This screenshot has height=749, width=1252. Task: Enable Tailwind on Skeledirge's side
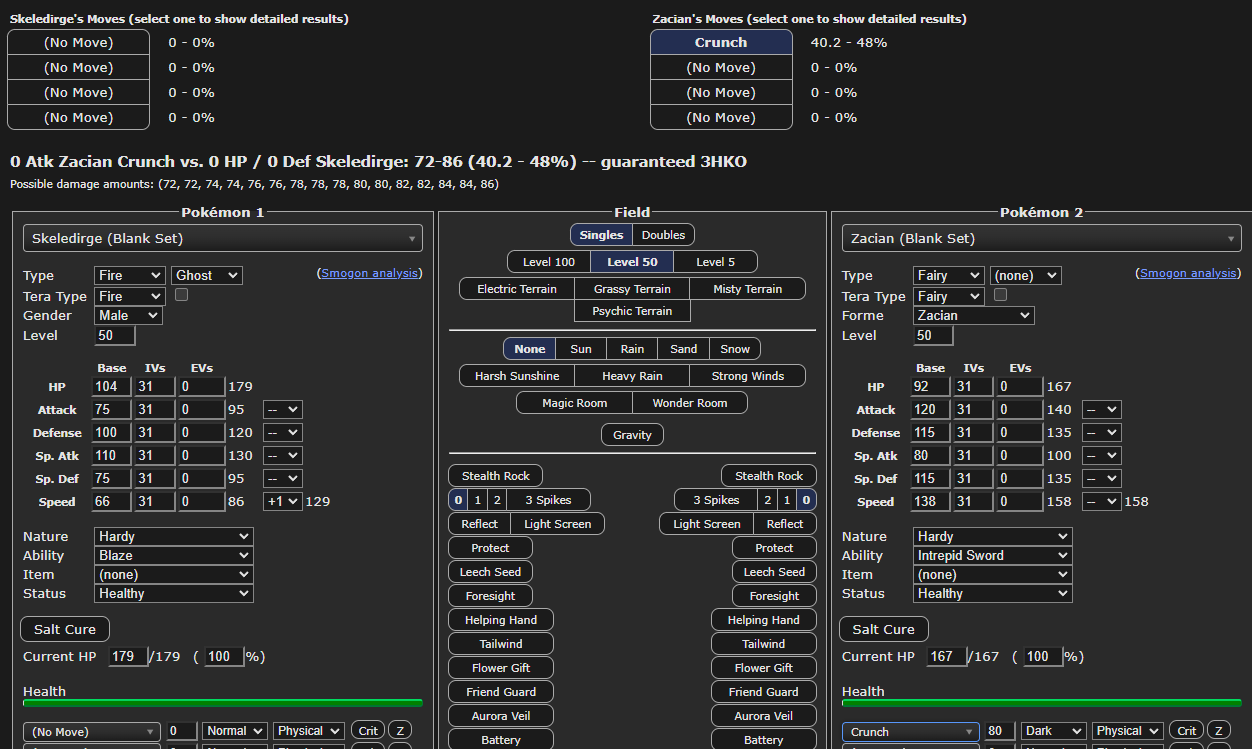click(x=500, y=644)
